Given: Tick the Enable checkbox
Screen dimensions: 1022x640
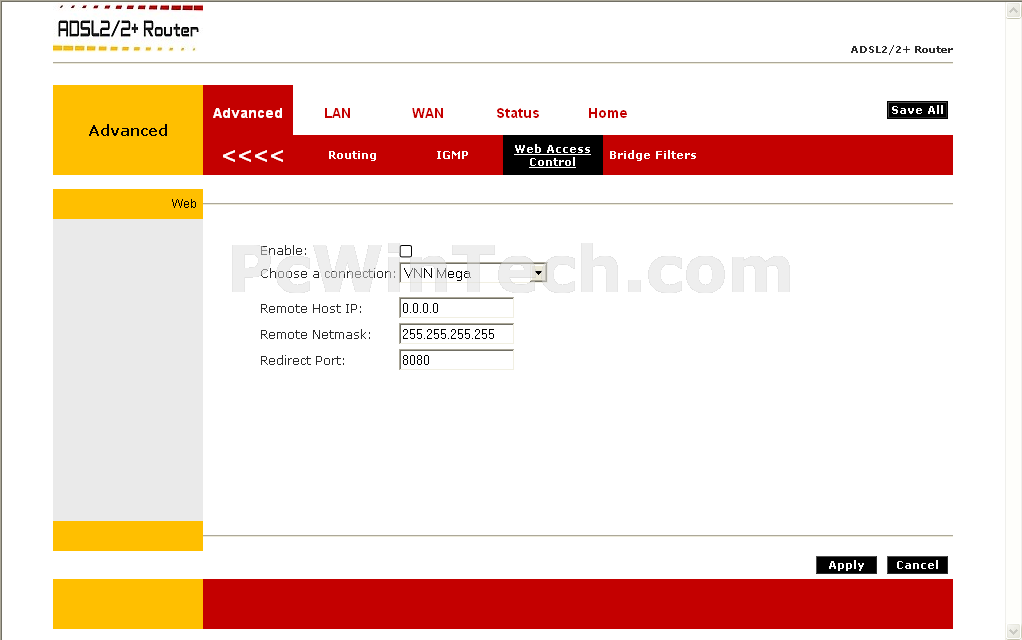Looking at the screenshot, I should [x=405, y=251].
